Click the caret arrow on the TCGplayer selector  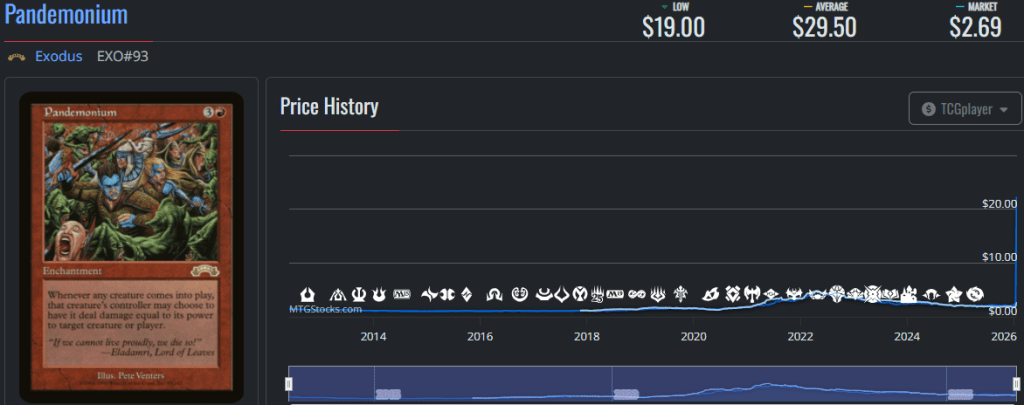(x=1003, y=109)
